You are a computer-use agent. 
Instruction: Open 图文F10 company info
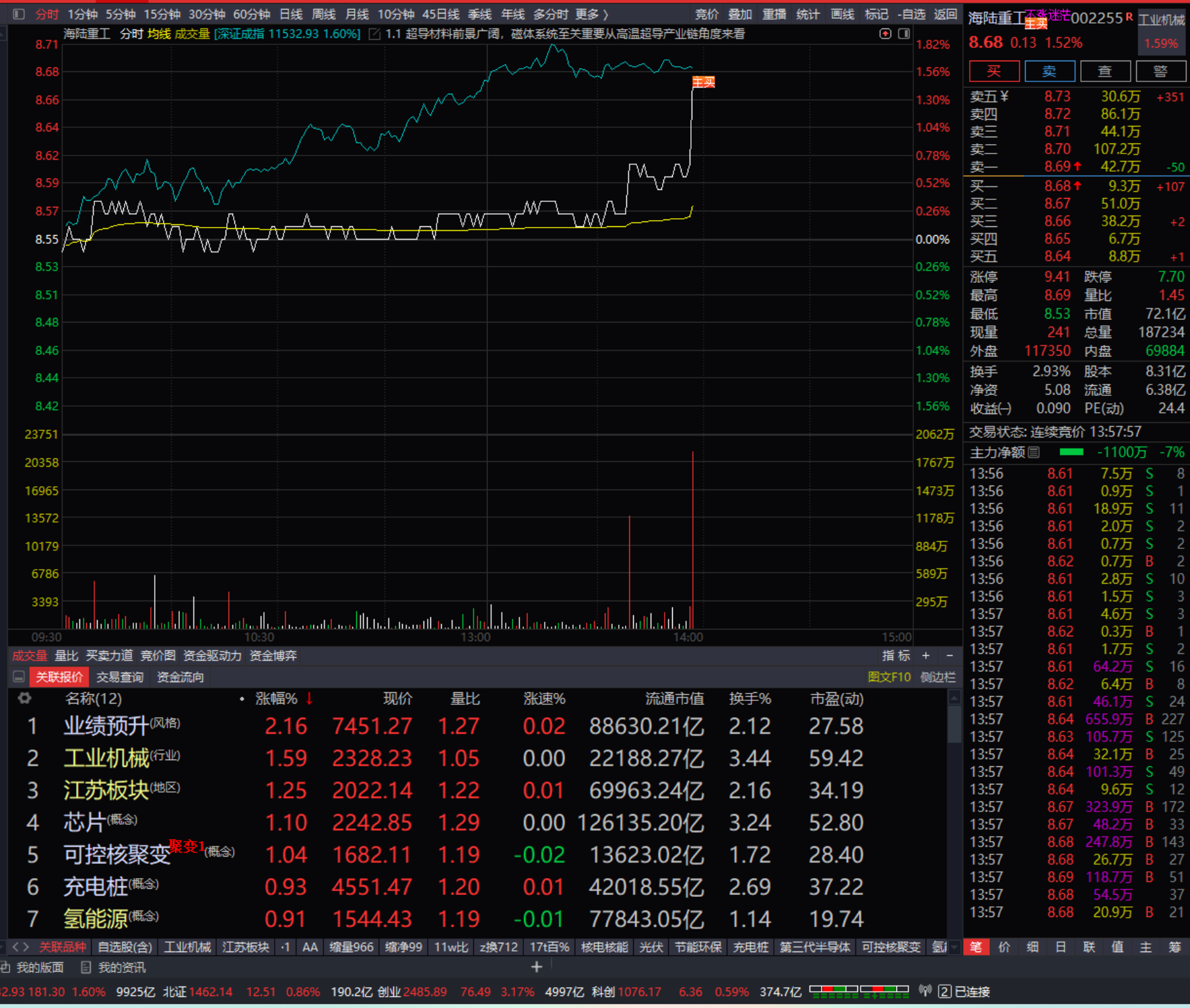(x=889, y=677)
